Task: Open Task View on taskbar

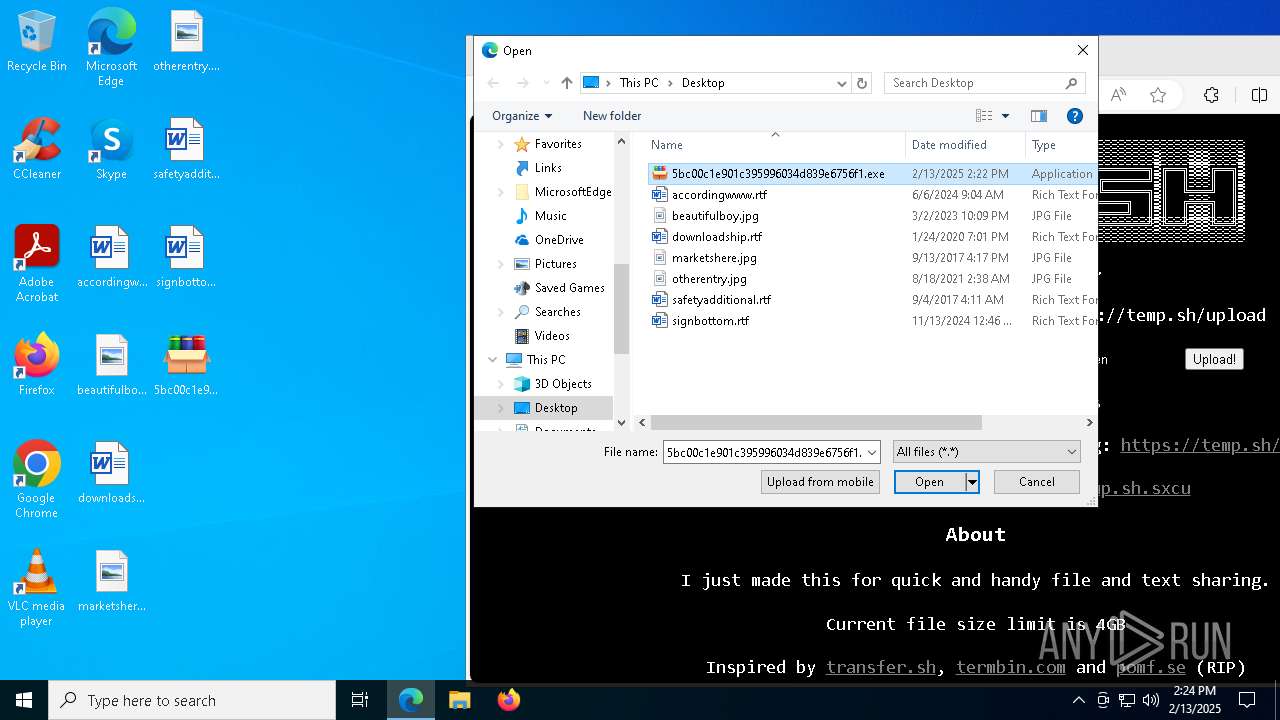Action: (360, 700)
